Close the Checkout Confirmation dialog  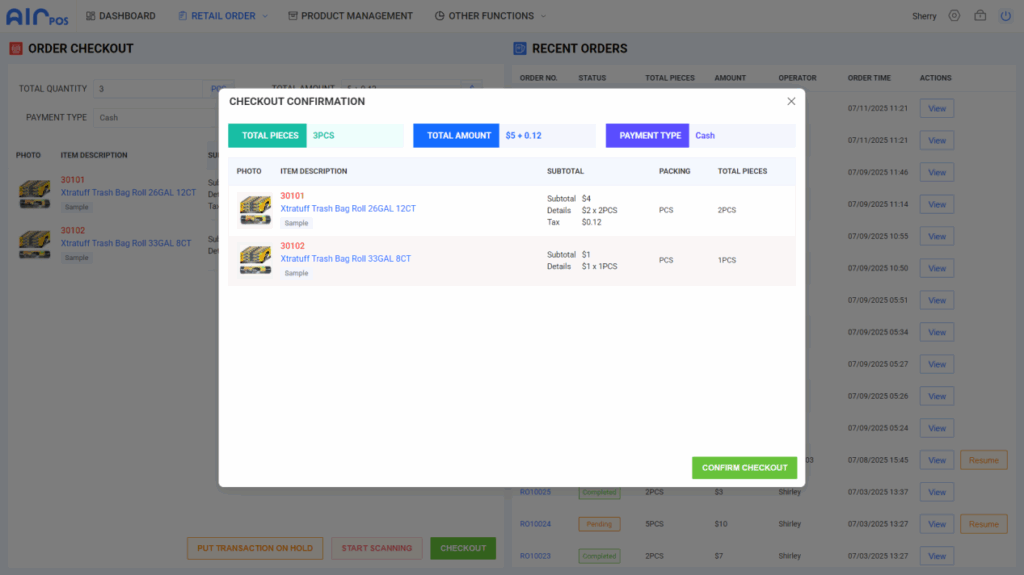[x=791, y=101]
